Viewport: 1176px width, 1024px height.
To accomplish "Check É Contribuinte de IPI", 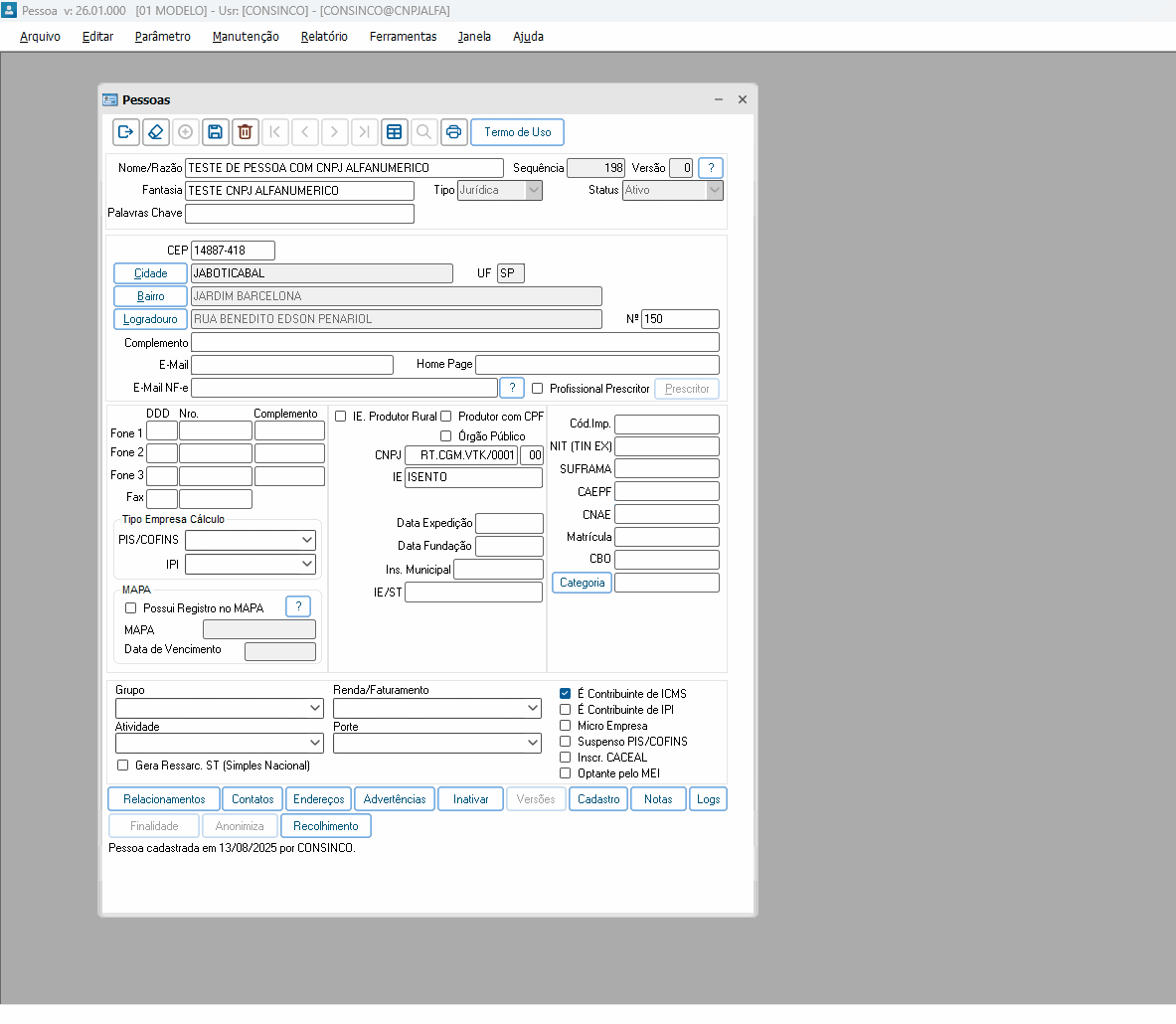I will click(566, 710).
